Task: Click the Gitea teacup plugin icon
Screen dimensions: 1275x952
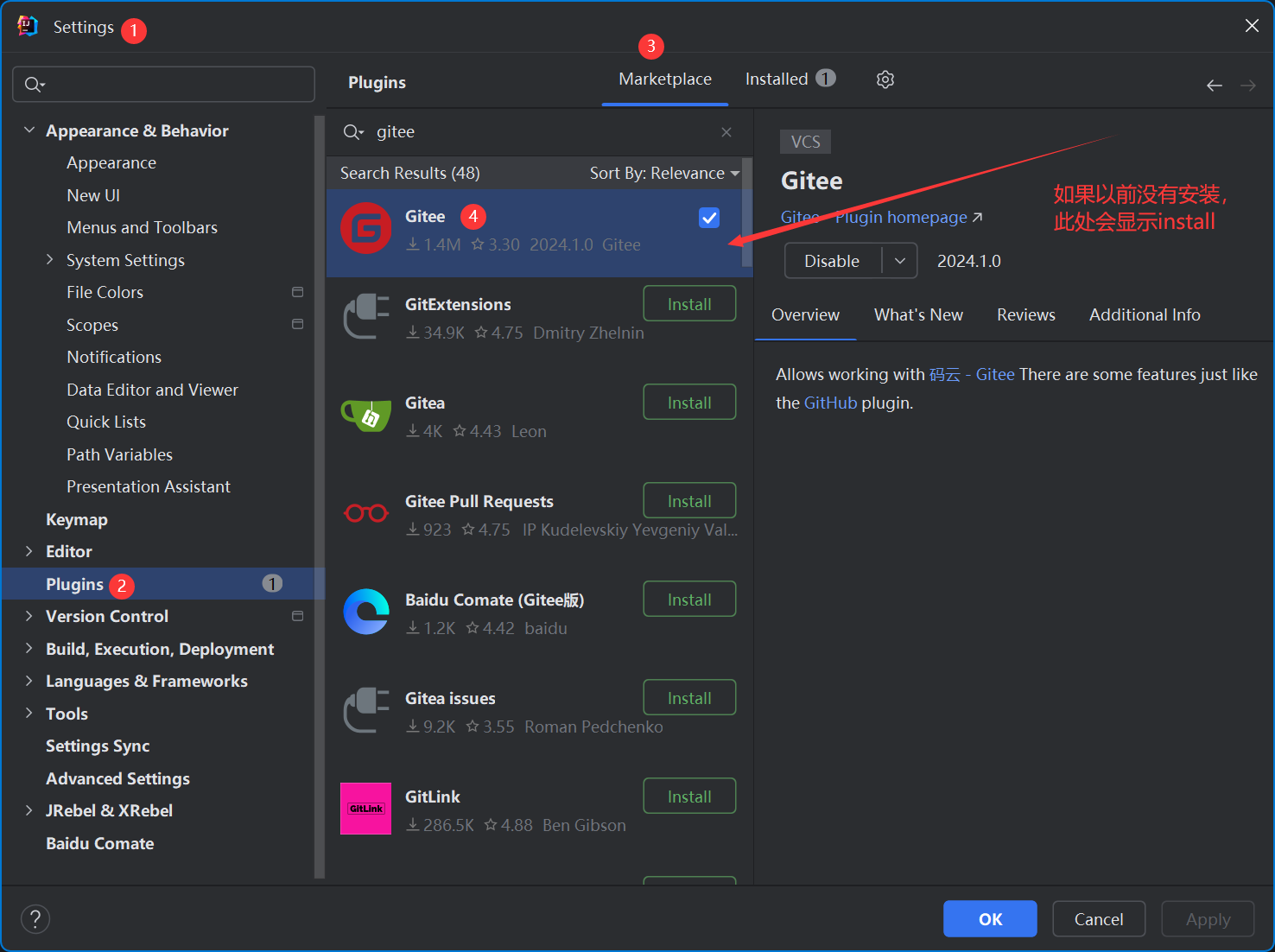Action: coord(366,416)
